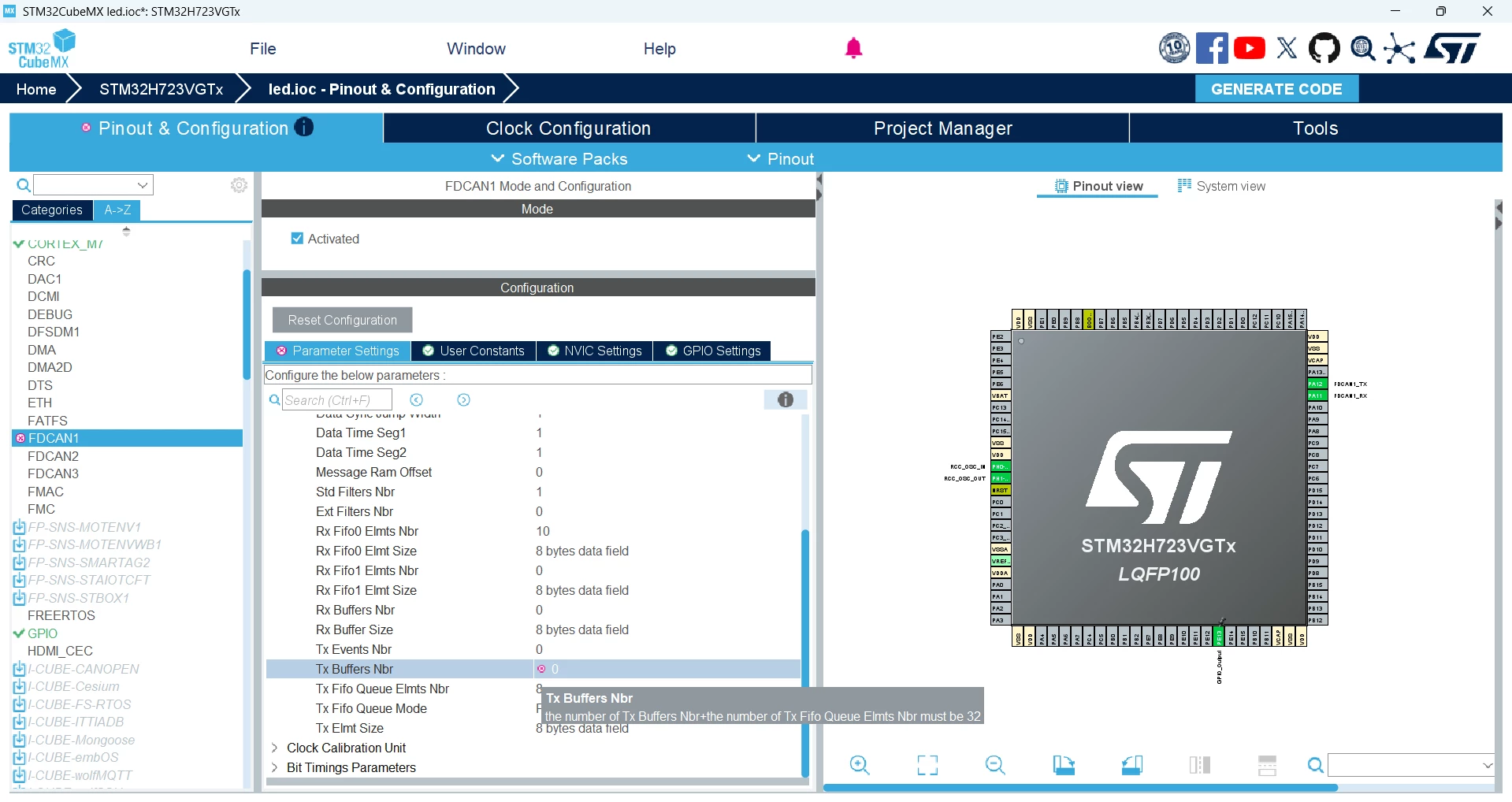1512x802 pixels.
Task: Click the horizontal split view icon
Action: point(1268,765)
